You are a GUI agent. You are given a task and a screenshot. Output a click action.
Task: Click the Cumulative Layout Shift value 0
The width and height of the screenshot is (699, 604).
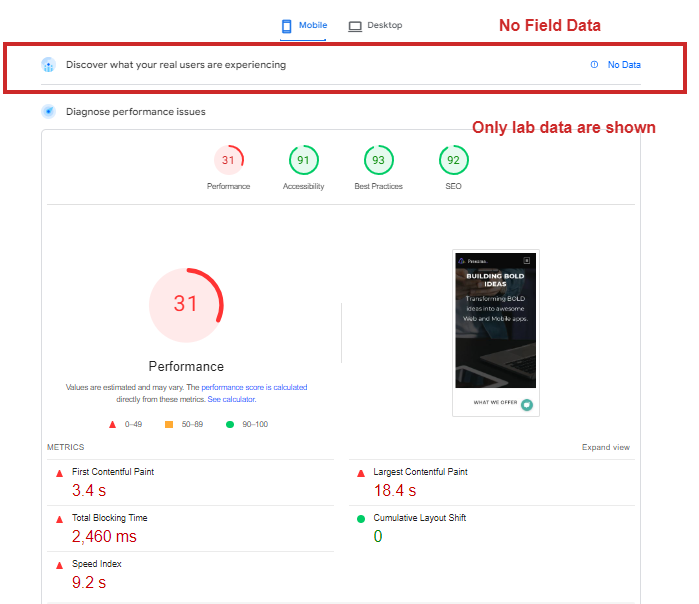378,536
